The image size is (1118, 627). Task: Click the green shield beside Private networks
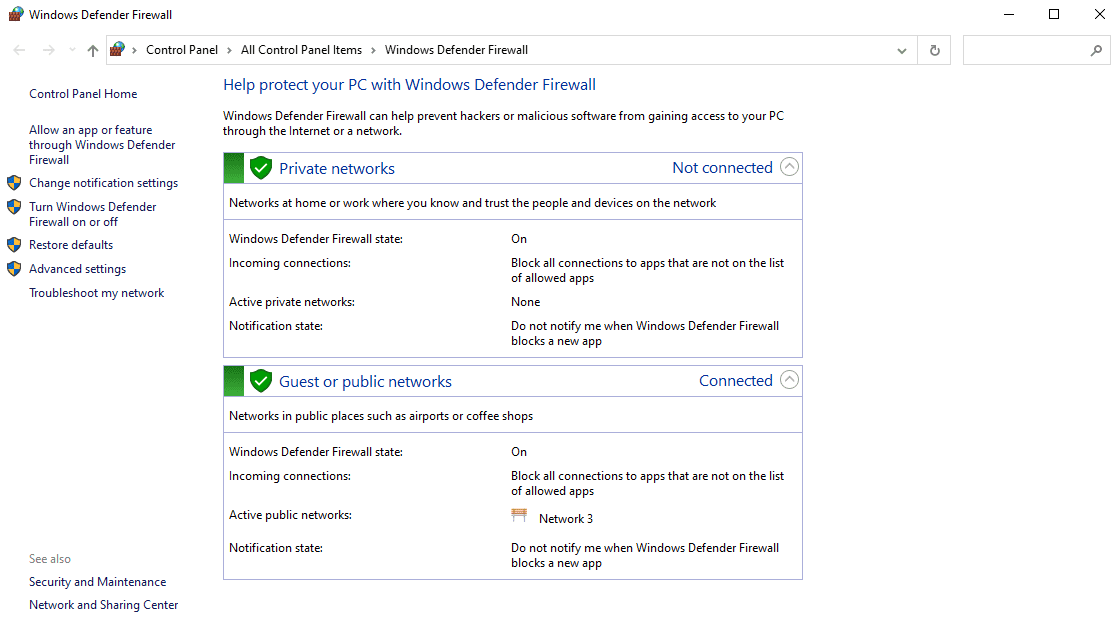click(x=261, y=168)
